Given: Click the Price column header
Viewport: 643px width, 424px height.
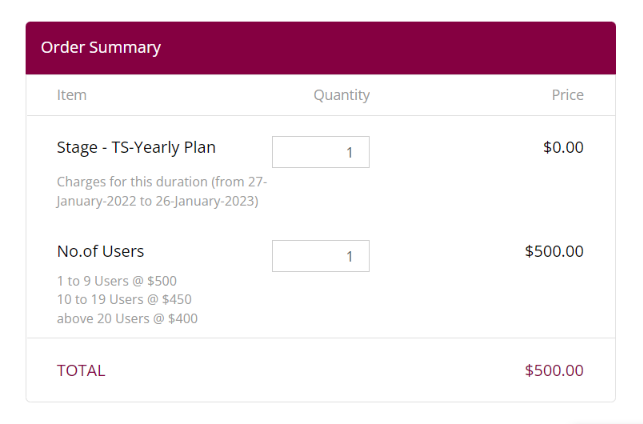Looking at the screenshot, I should tap(568, 95).
